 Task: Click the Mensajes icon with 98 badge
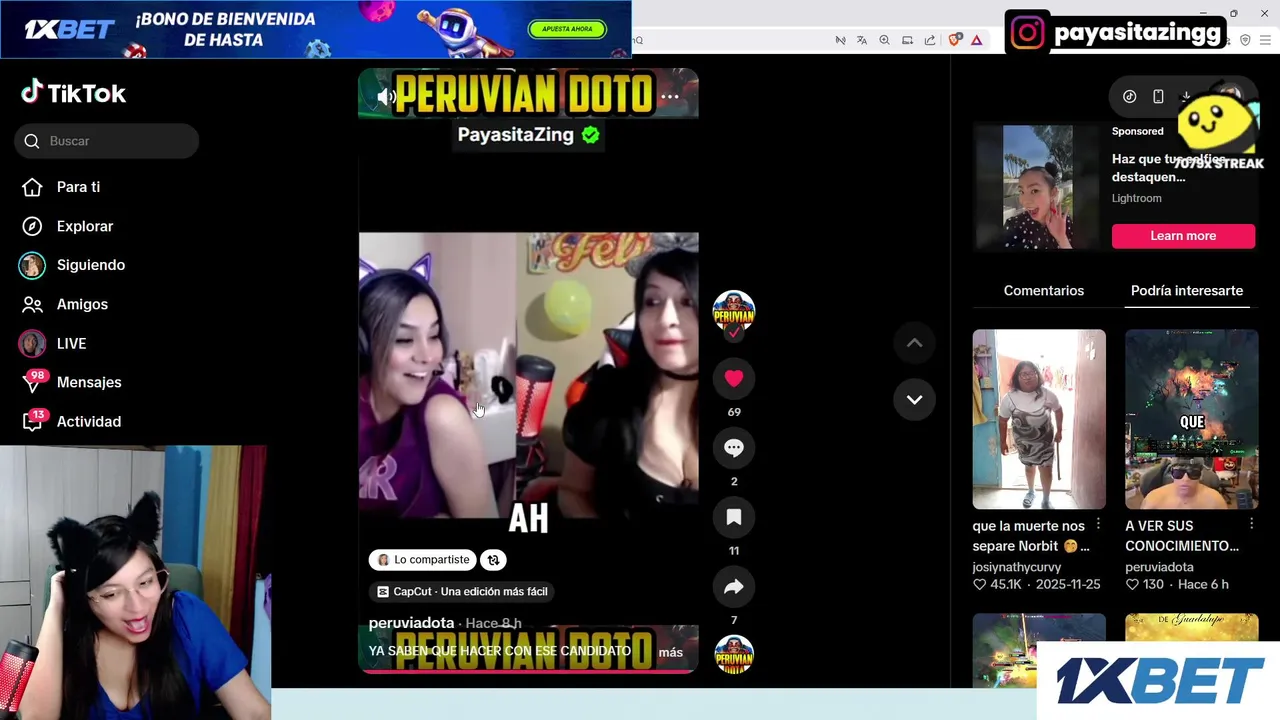click(33, 382)
